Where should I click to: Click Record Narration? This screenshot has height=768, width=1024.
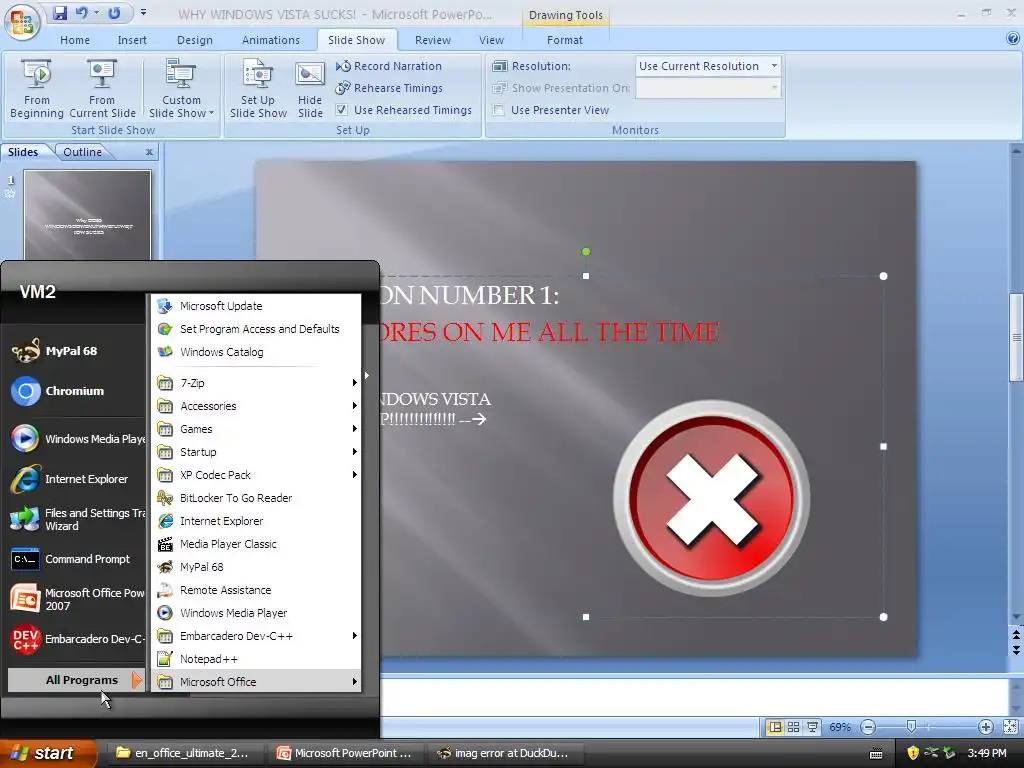click(x=389, y=66)
